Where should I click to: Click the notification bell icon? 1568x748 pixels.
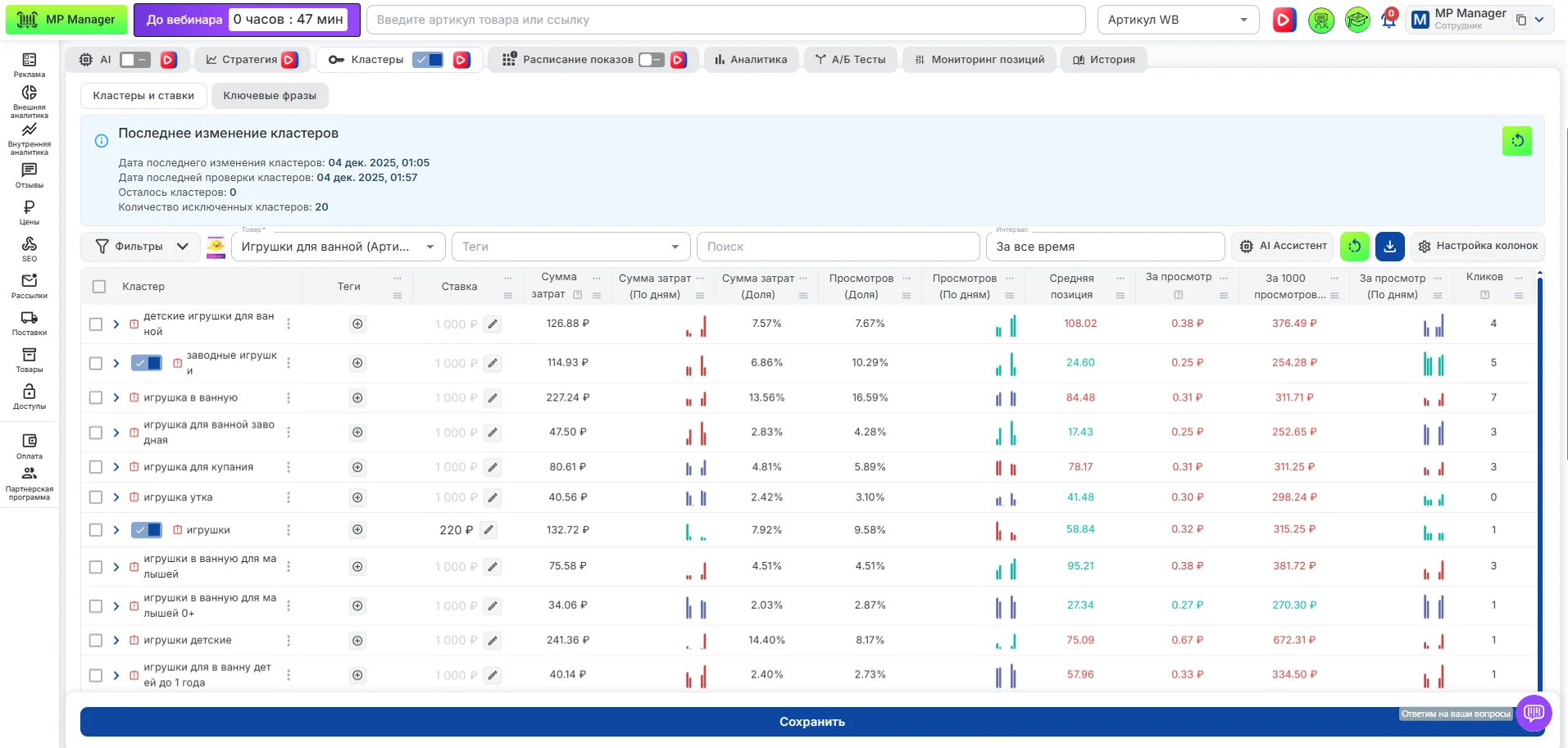coord(1388,20)
